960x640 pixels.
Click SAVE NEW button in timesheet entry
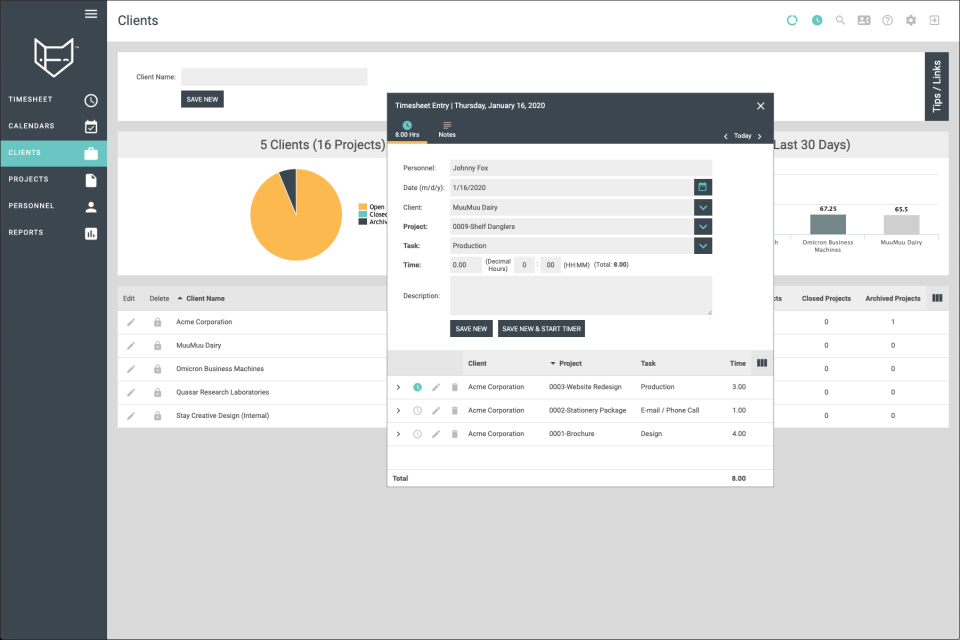coord(471,329)
